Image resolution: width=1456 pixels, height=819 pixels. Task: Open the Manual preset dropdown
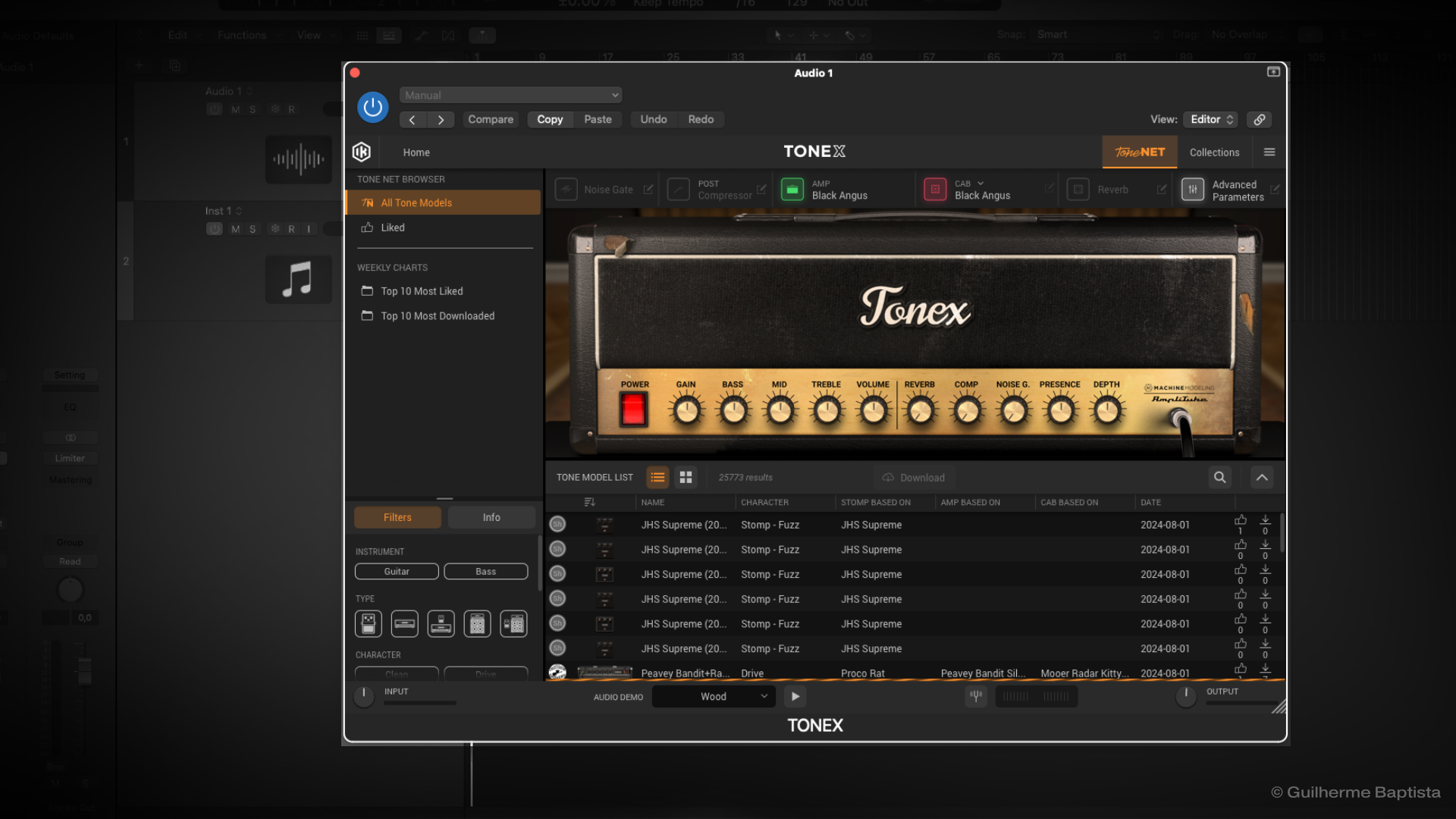(510, 95)
